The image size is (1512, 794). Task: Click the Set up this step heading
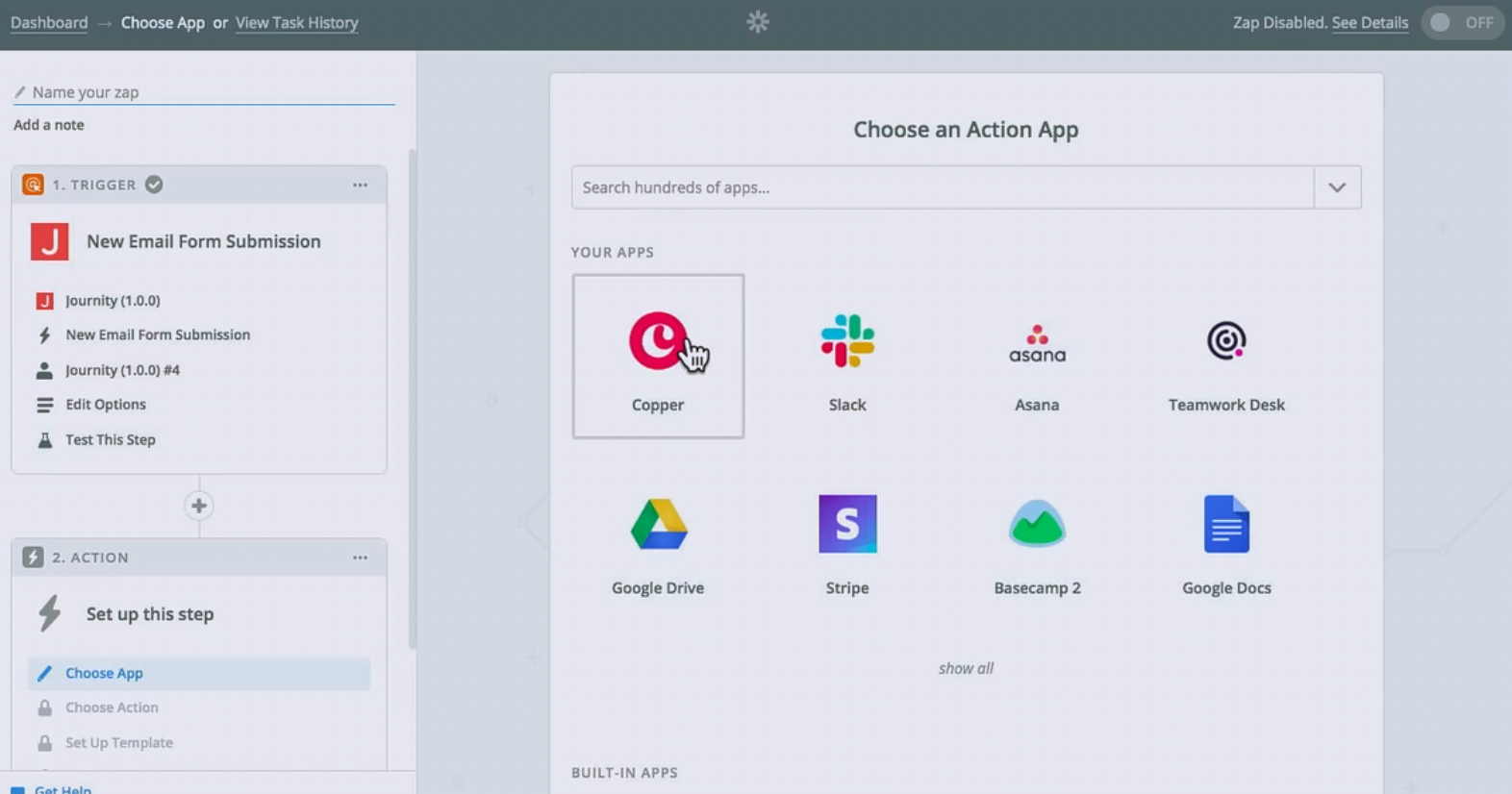[x=150, y=614]
